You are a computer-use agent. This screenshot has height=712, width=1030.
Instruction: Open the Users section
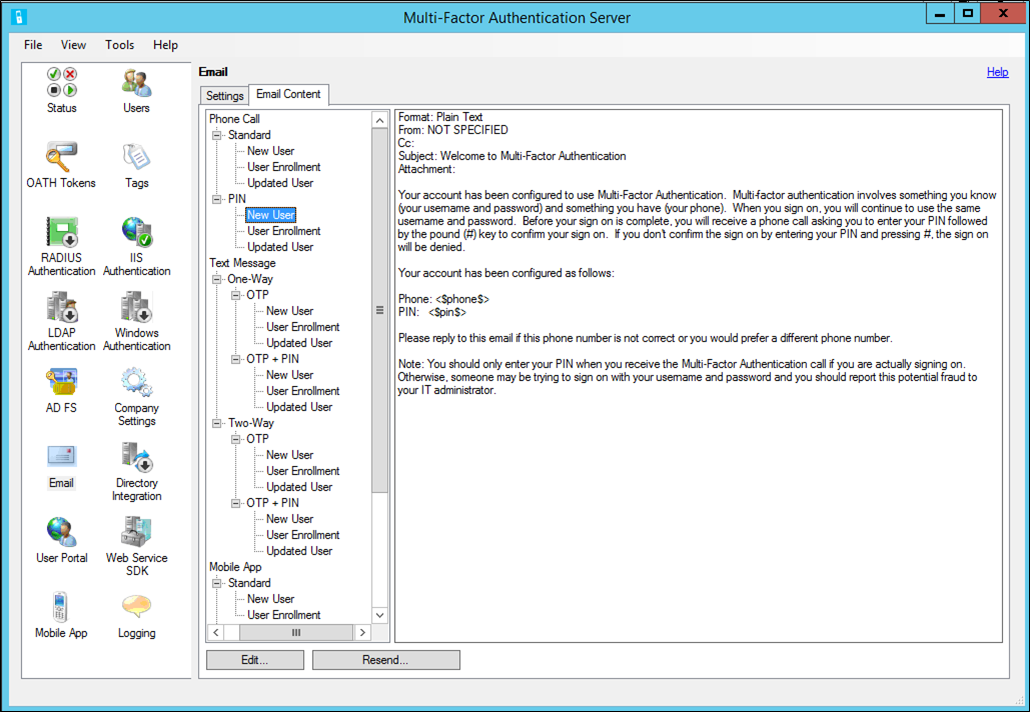coord(135,90)
